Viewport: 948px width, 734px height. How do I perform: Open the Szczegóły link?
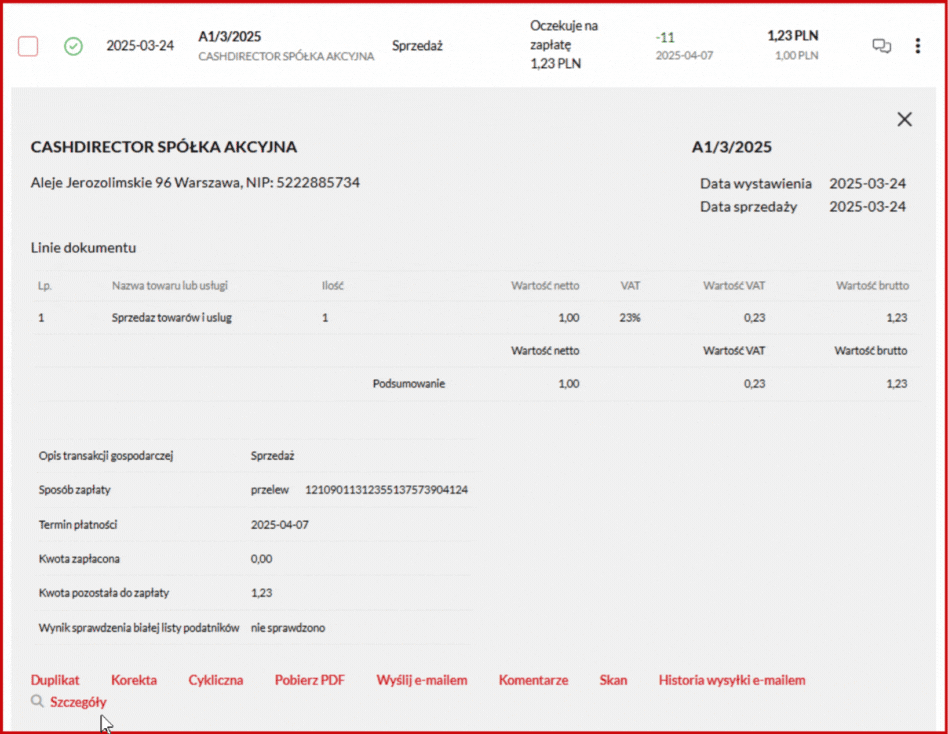pyautogui.click(x=78, y=702)
